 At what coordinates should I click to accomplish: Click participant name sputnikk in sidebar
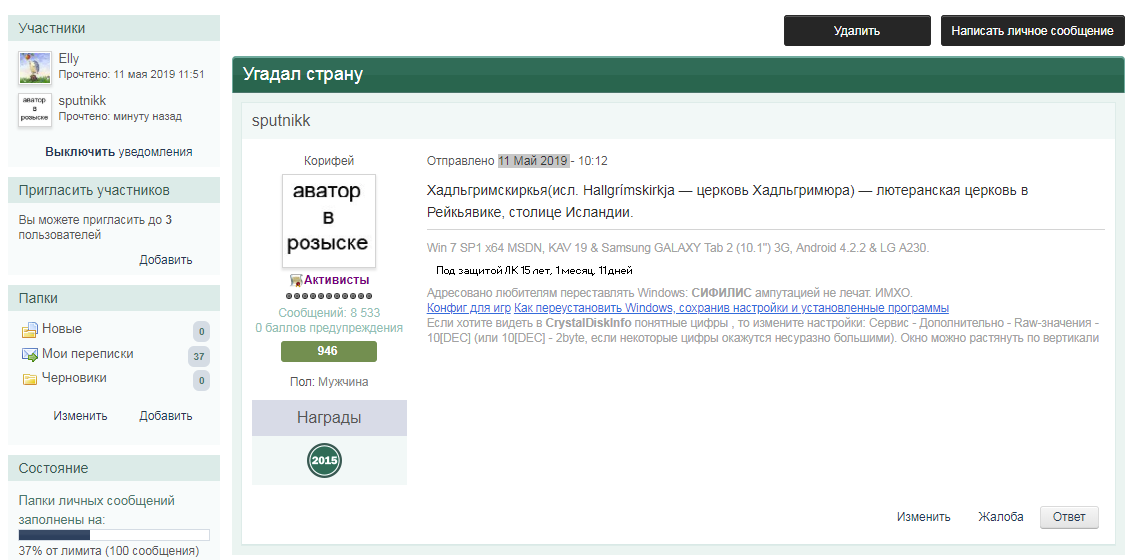83,100
